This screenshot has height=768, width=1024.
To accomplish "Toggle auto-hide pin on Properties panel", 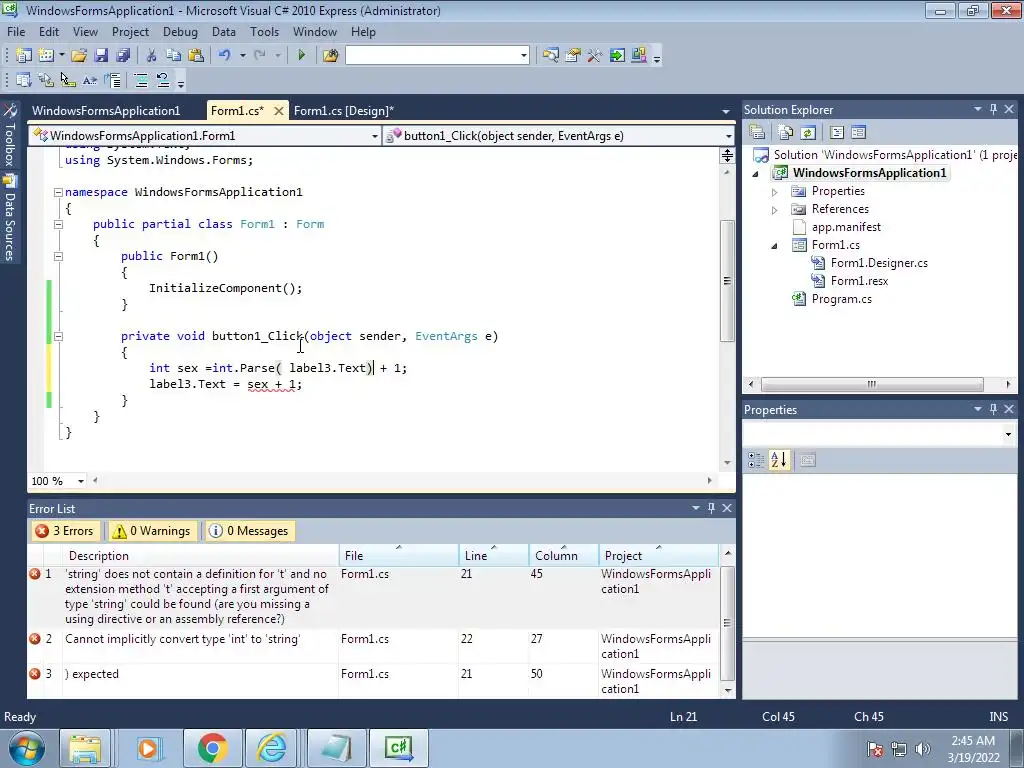I will (993, 409).
